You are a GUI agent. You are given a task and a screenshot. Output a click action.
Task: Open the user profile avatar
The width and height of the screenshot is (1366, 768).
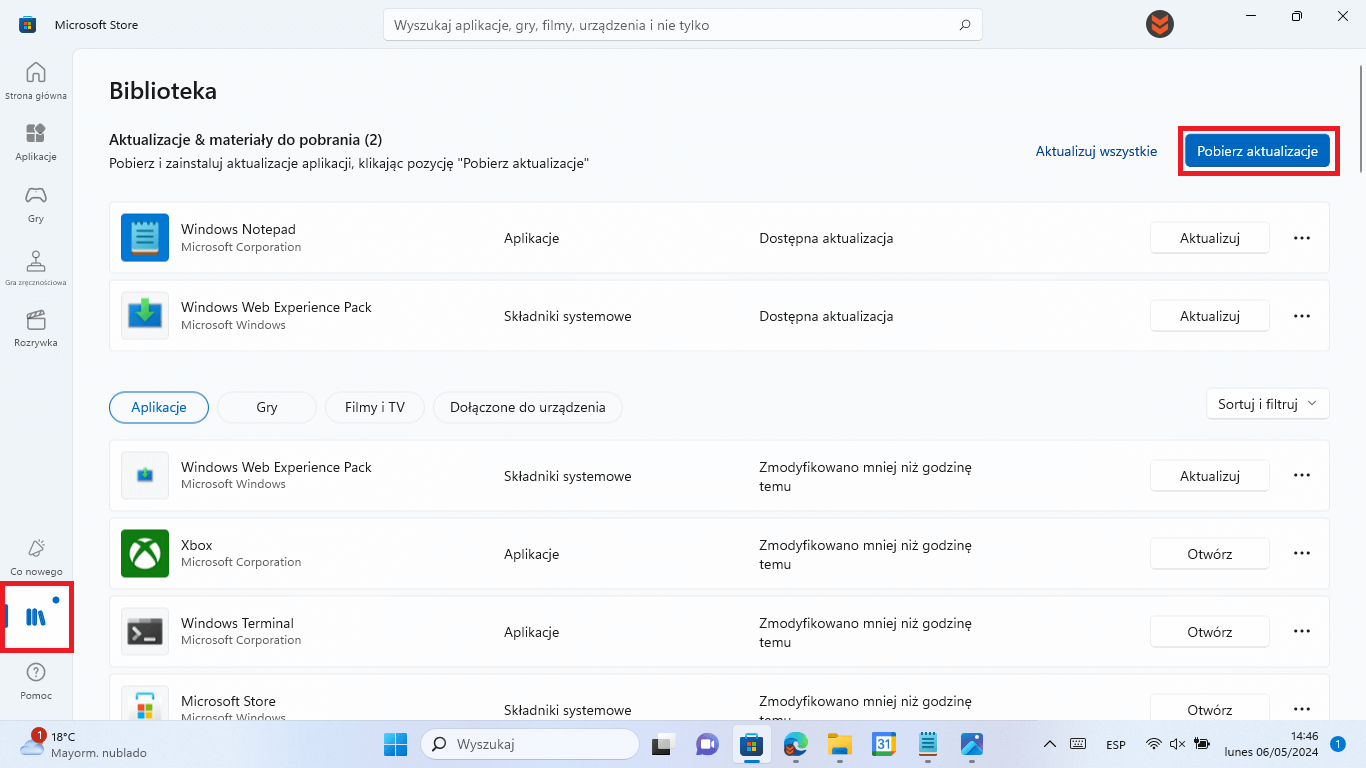click(x=1160, y=25)
